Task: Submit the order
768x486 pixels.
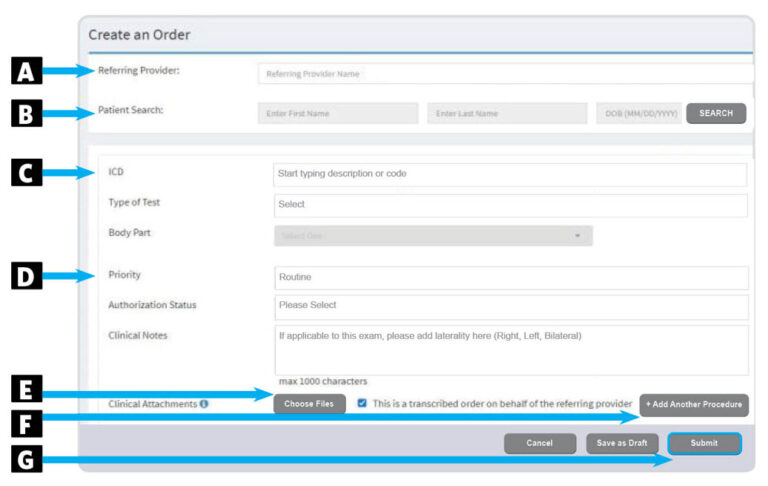Action: 704,443
